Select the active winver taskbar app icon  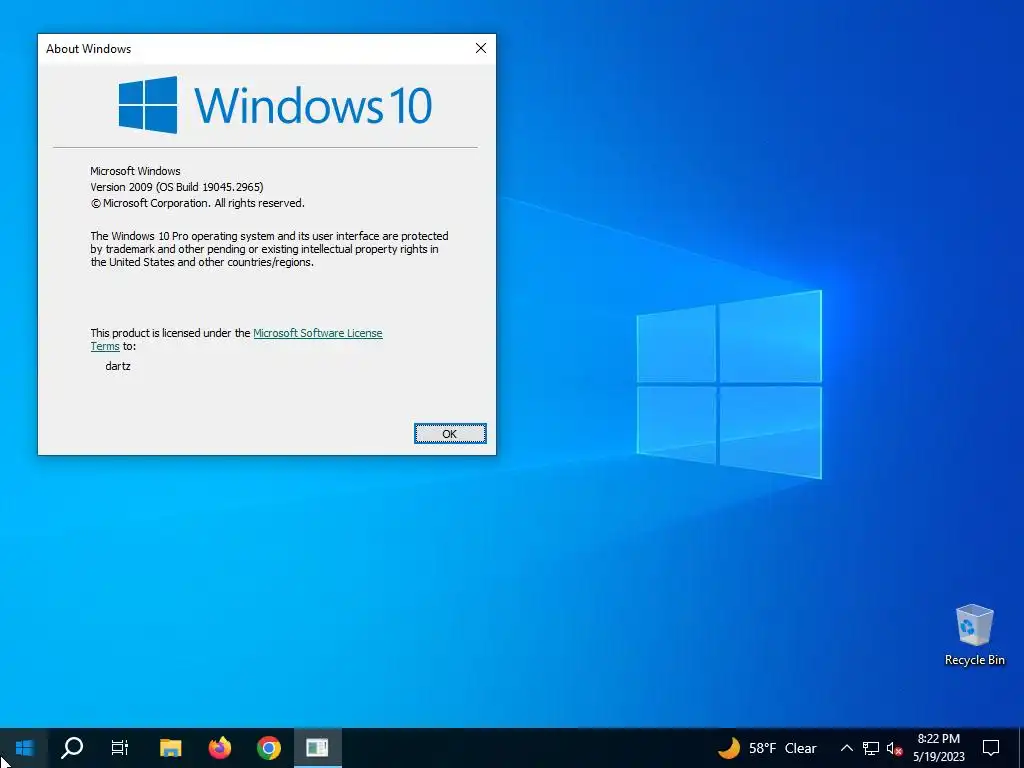pos(317,748)
